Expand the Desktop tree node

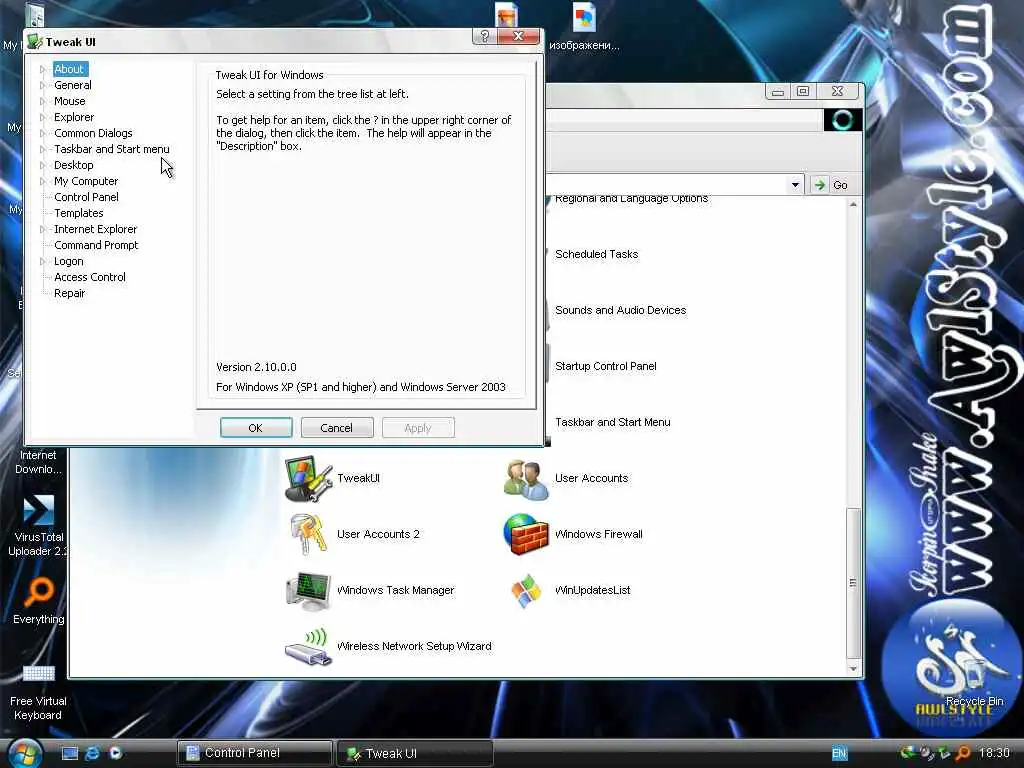coord(42,165)
